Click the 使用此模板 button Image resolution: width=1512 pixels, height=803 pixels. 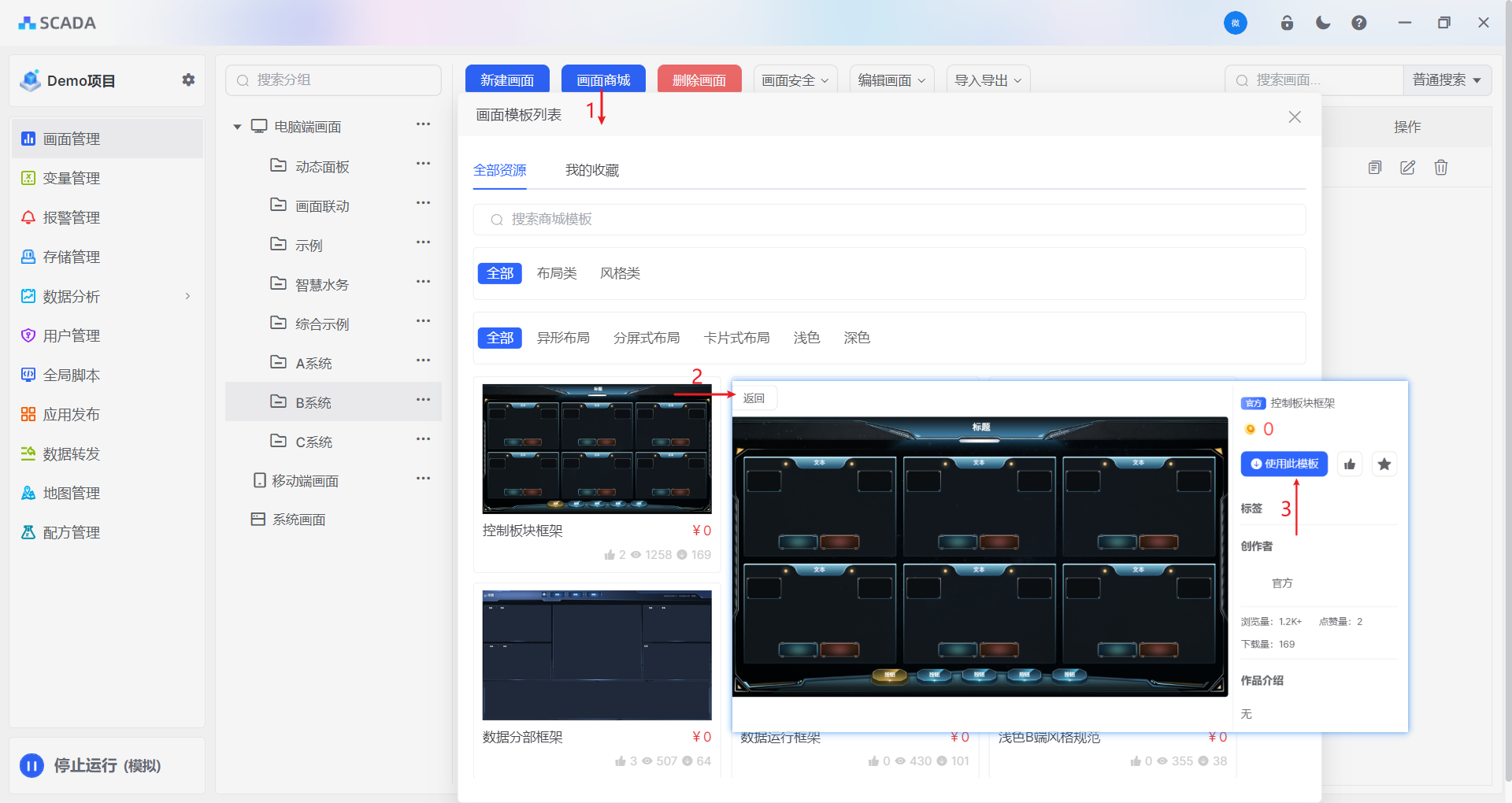pyautogui.click(x=1284, y=464)
